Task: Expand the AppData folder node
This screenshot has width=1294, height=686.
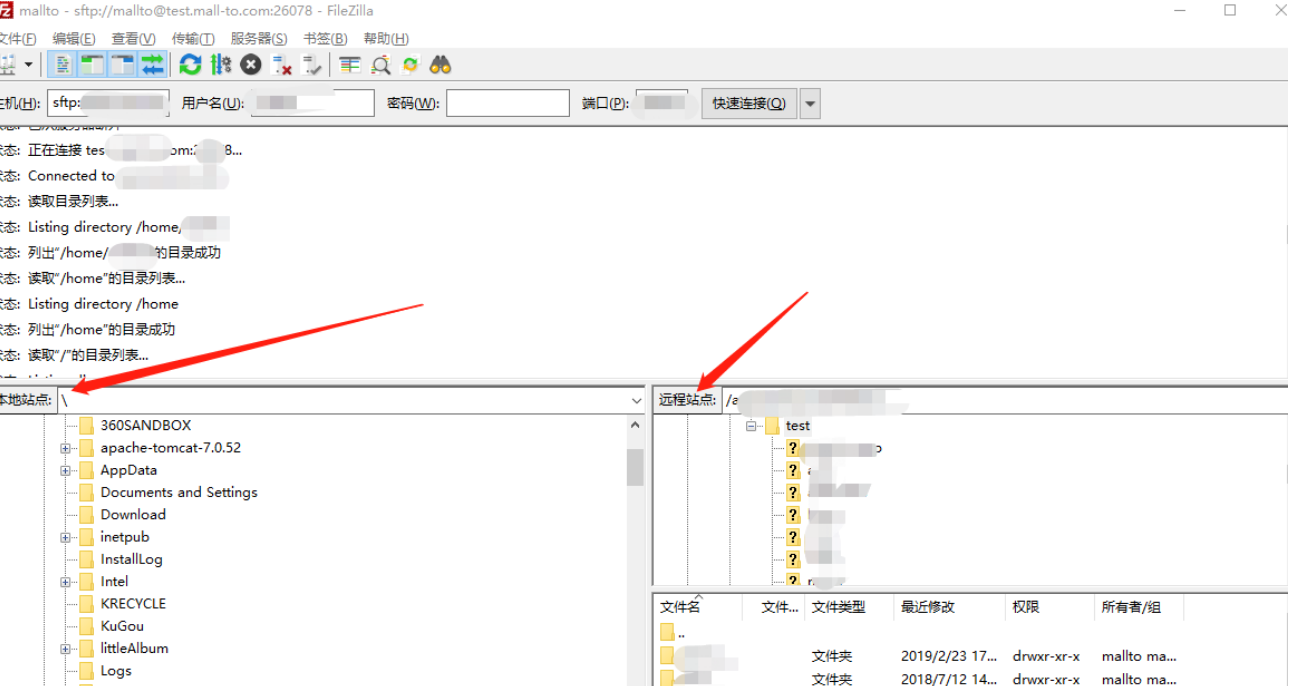Action: [x=65, y=470]
